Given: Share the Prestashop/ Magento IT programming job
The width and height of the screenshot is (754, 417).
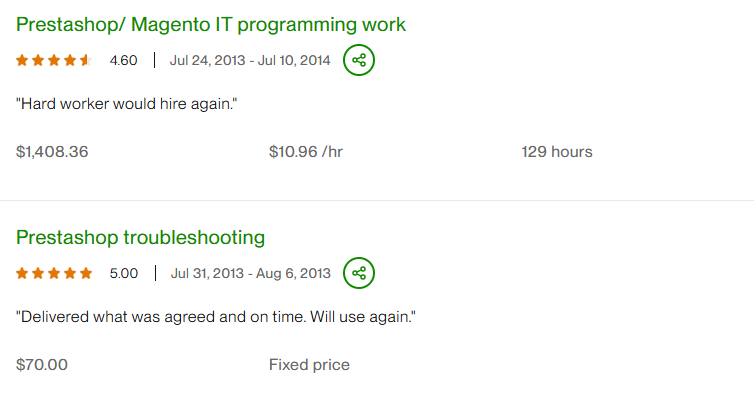Looking at the screenshot, I should 359,61.
